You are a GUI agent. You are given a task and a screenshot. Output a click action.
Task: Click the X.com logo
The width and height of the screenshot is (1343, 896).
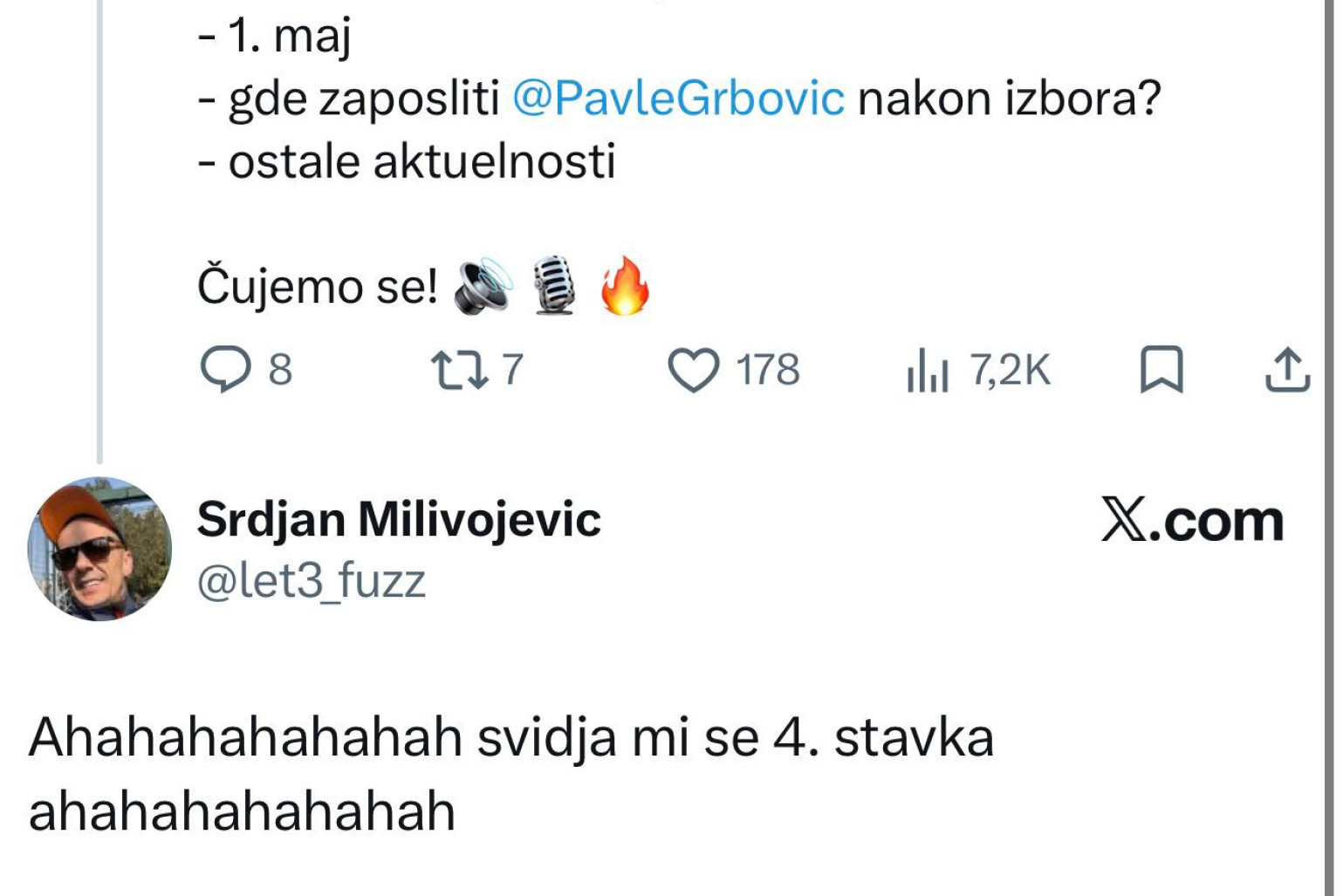pos(1192,521)
